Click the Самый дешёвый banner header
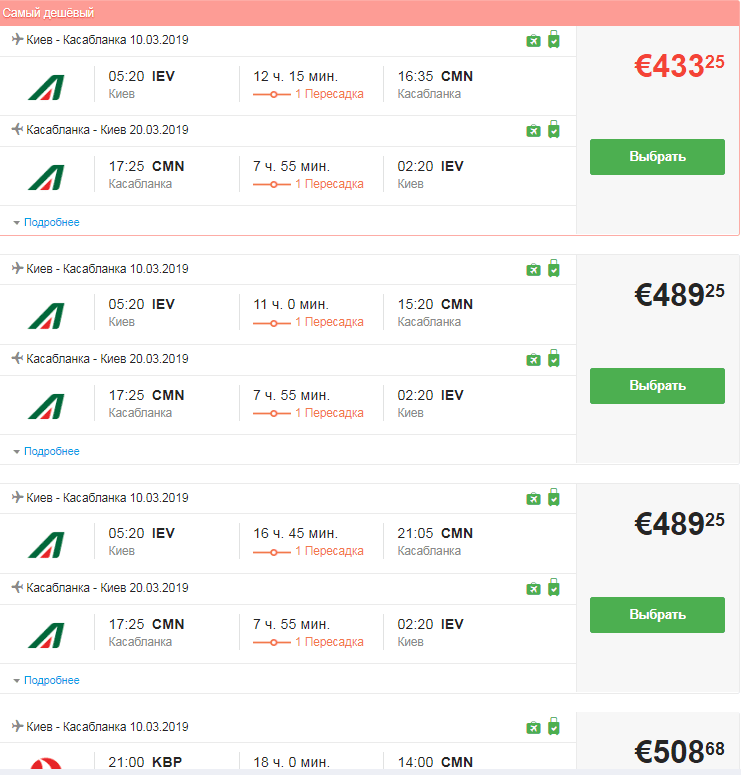 [369, 13]
